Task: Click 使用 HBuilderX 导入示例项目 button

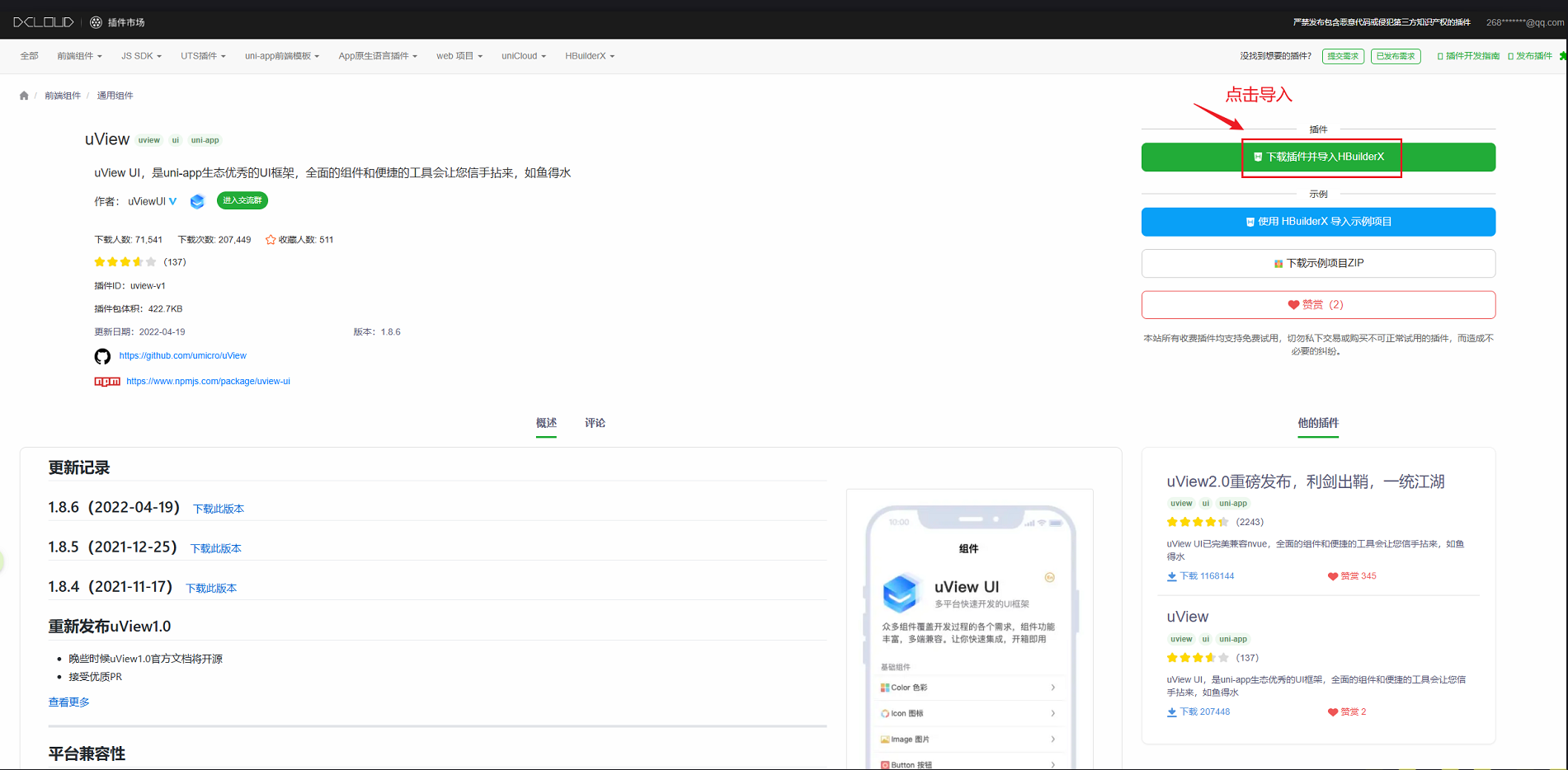Action: (x=1318, y=222)
